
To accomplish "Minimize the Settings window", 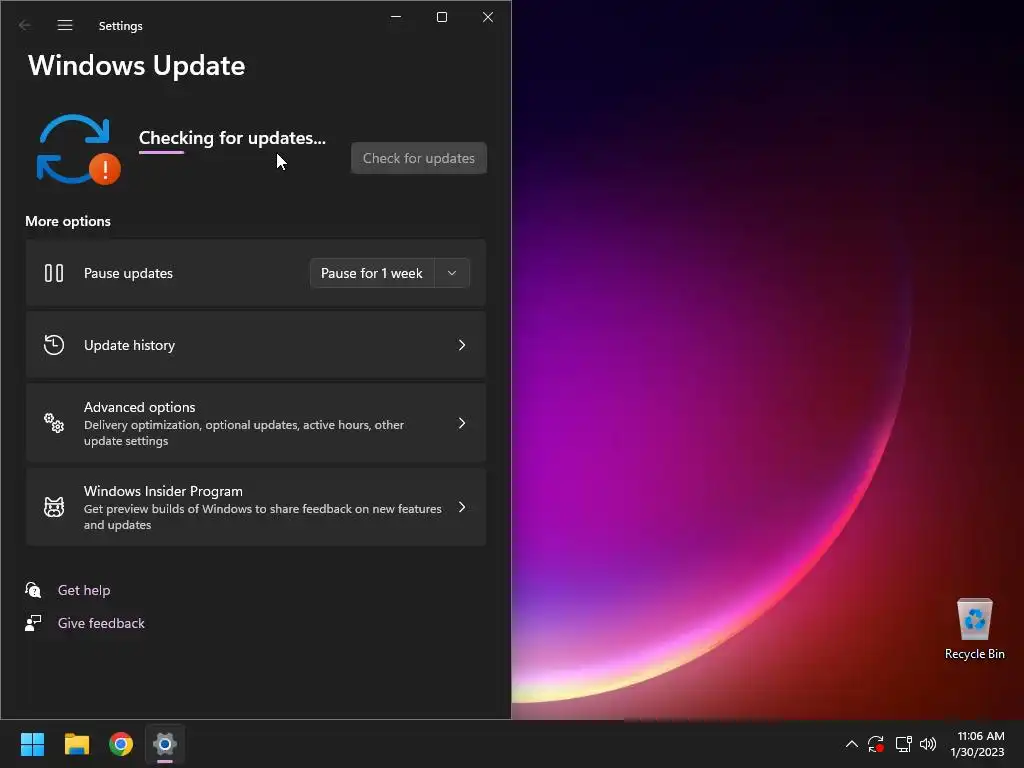I will 396,17.
